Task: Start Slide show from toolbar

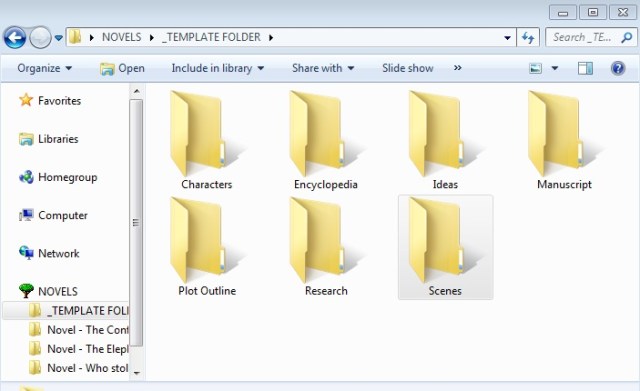Action: coord(408,68)
